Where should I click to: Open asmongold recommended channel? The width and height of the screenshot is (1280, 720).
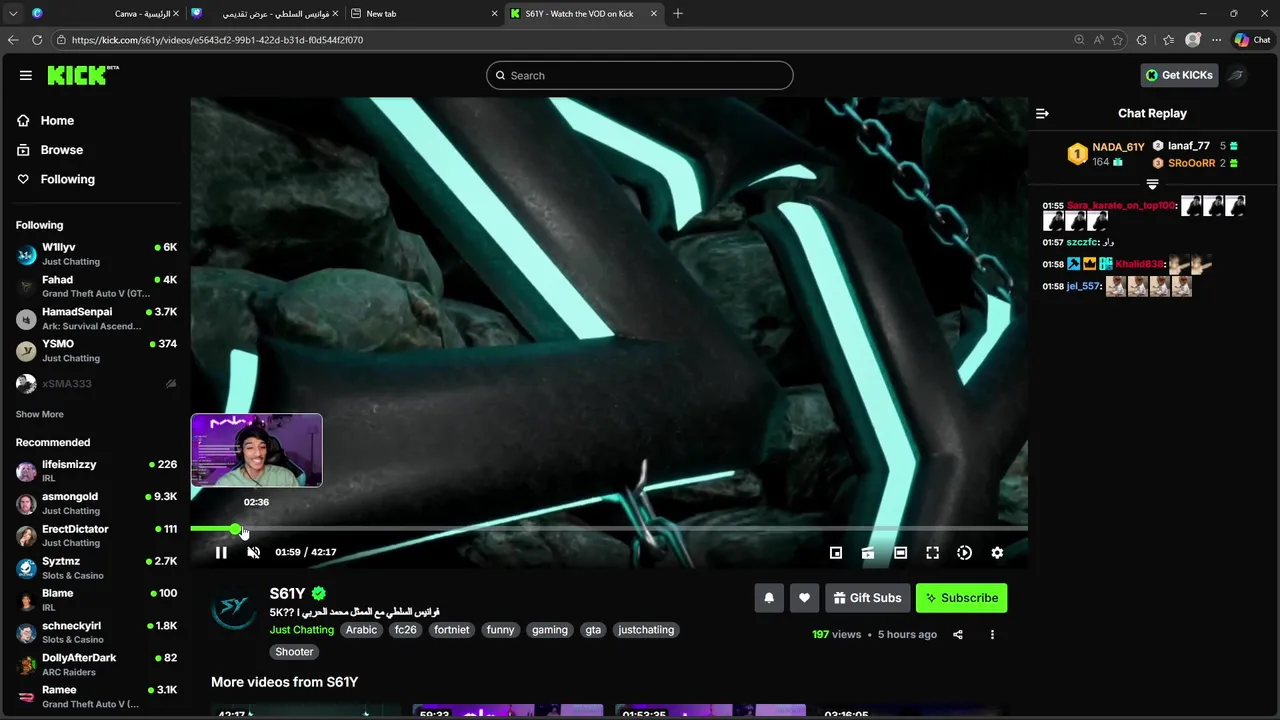click(96, 503)
